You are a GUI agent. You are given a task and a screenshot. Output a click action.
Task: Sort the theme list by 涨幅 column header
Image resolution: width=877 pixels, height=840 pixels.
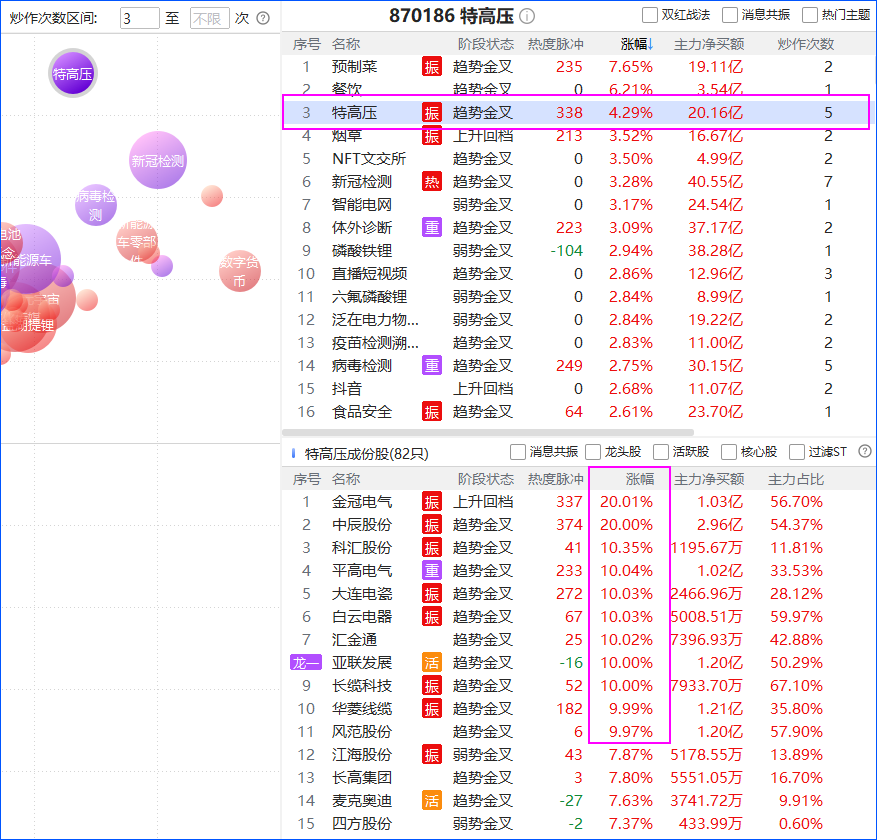(636, 44)
